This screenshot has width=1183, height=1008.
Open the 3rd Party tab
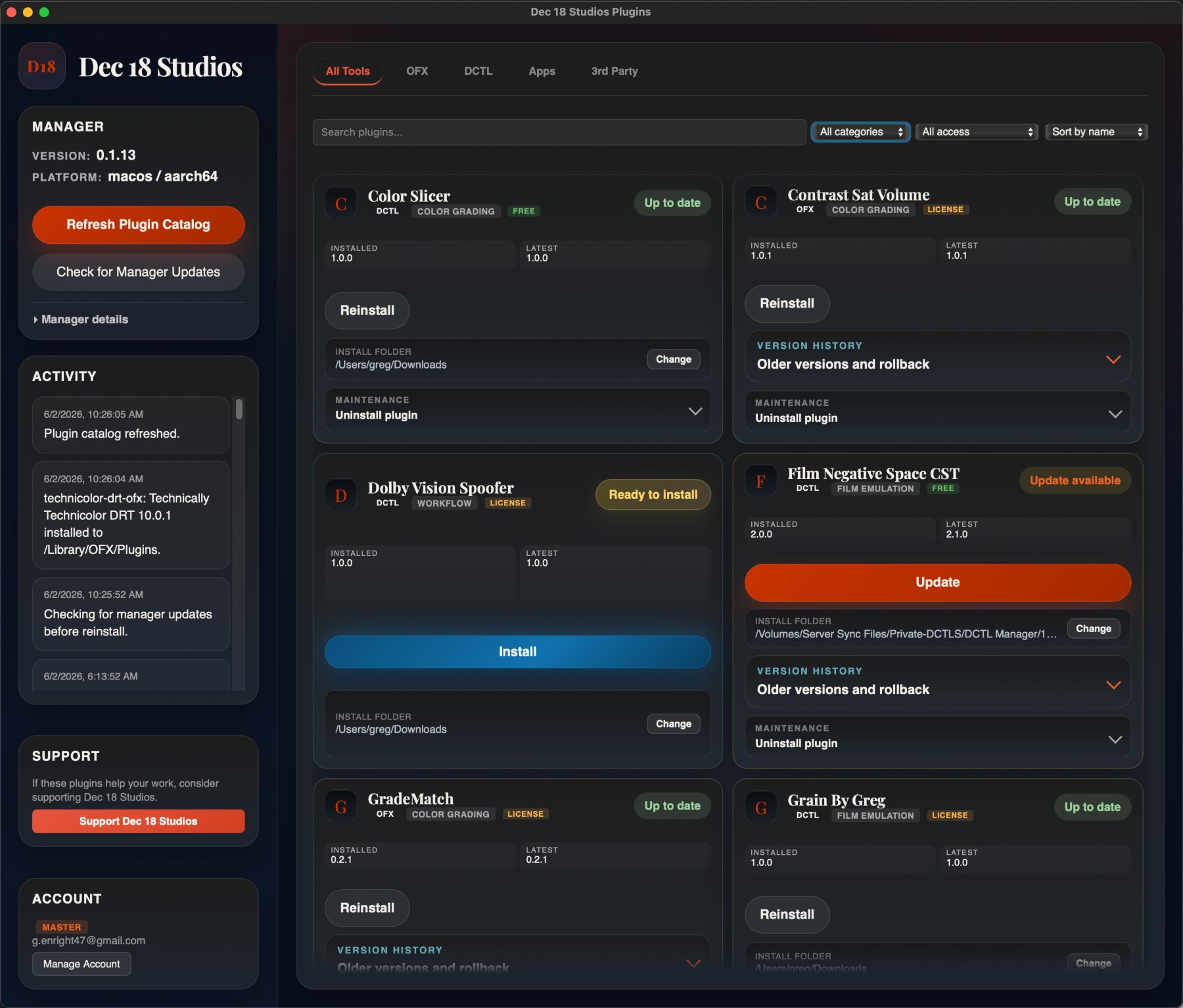(614, 71)
